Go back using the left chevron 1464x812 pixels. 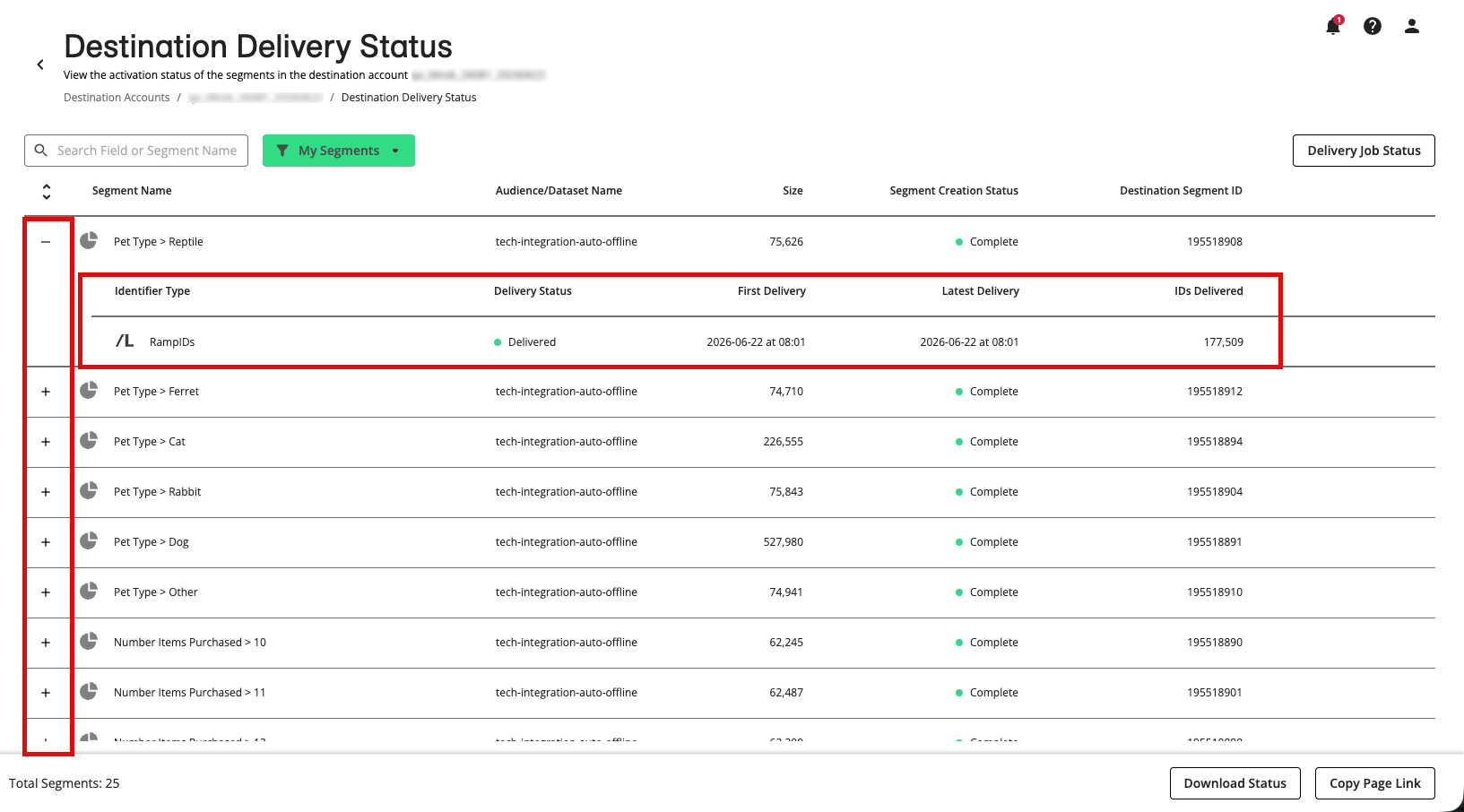[x=40, y=65]
